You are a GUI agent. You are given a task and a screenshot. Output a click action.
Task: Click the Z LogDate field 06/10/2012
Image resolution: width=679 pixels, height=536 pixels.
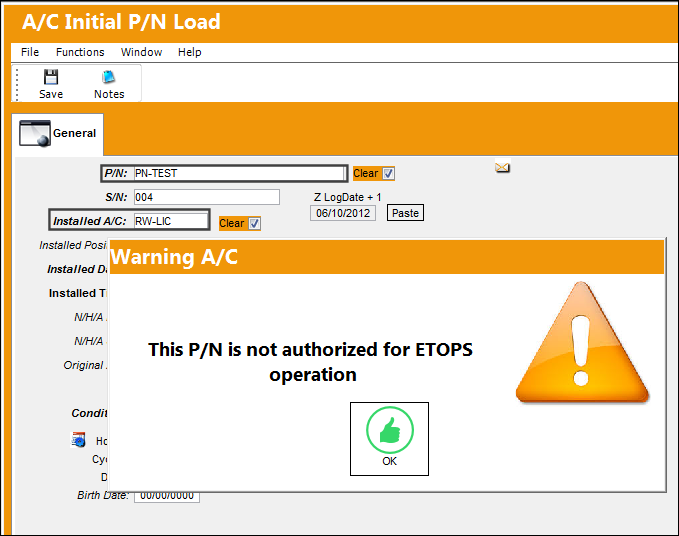click(x=343, y=213)
